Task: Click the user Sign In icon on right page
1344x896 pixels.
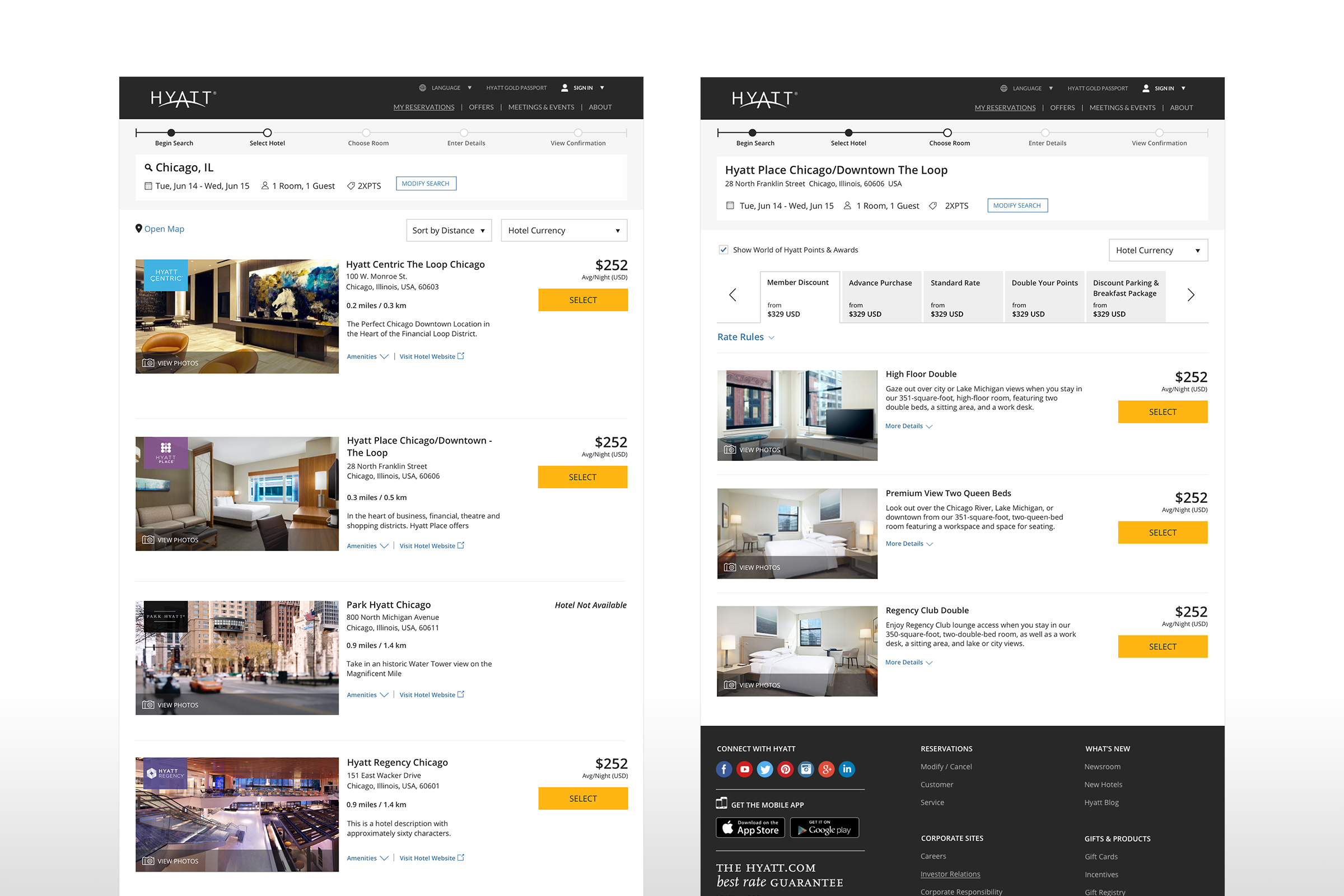Action: pyautogui.click(x=1146, y=88)
